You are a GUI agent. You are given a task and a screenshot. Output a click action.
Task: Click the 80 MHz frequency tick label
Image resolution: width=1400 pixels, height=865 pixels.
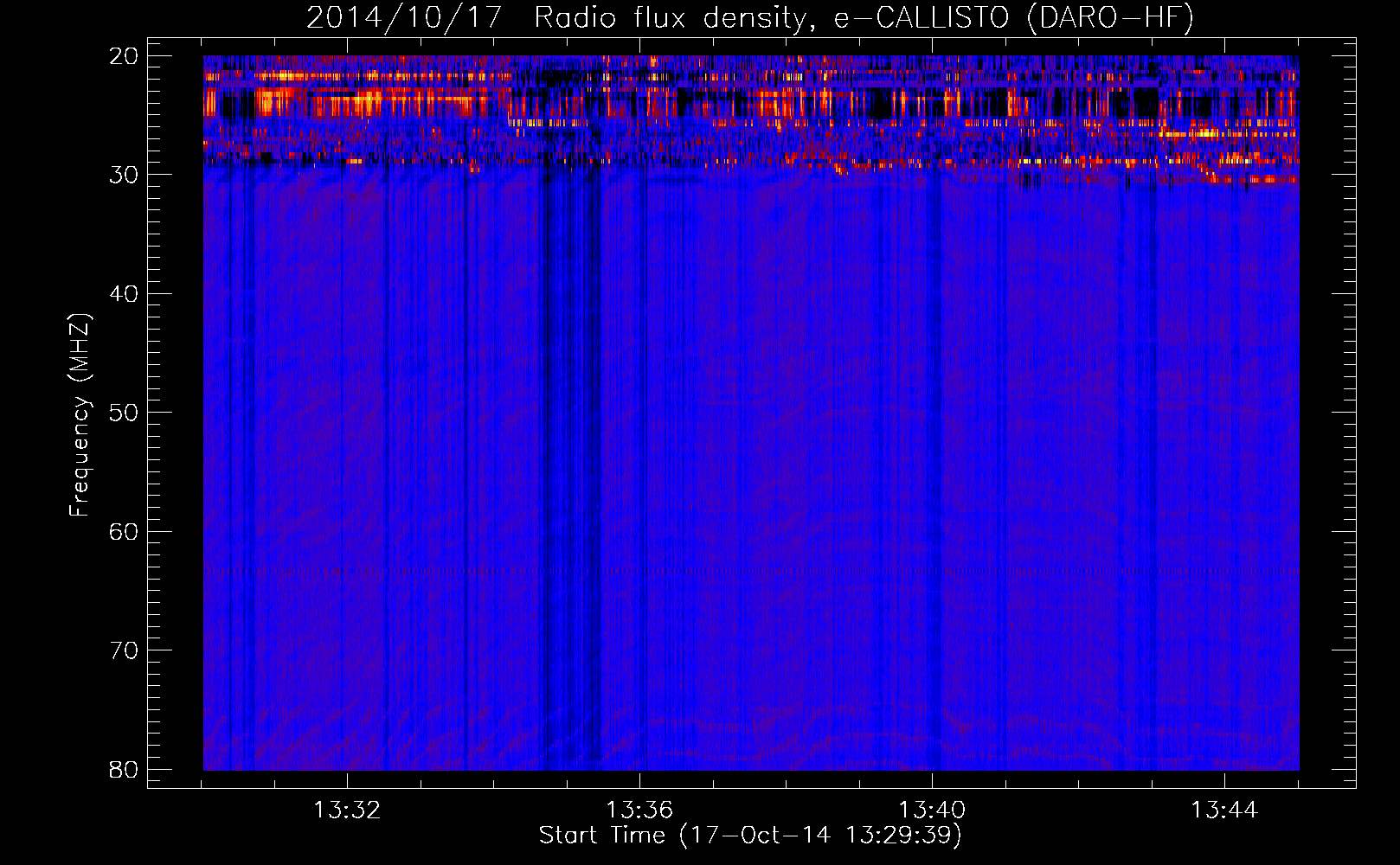pos(124,769)
